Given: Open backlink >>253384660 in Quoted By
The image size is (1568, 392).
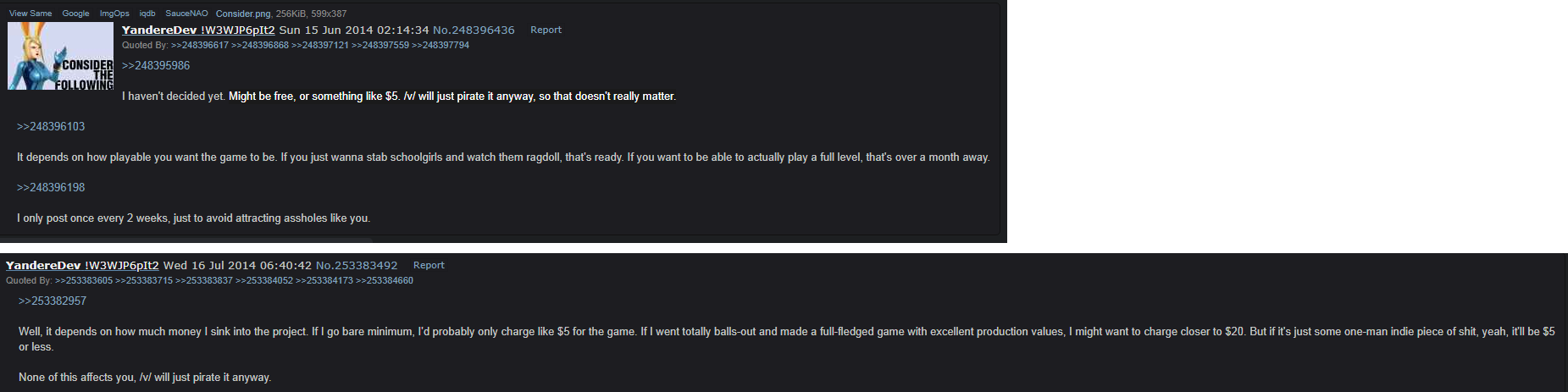Looking at the screenshot, I should (385, 280).
